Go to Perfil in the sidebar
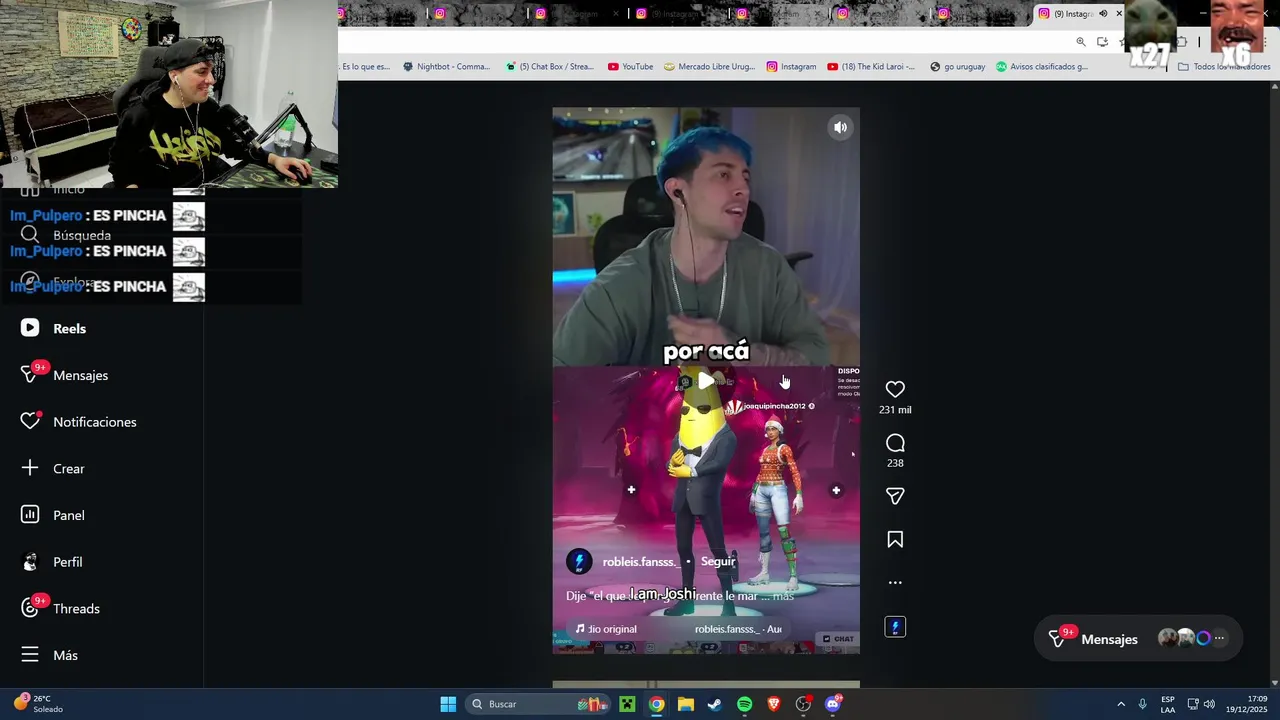Screen dimensions: 1280x720 click(53, 562)
